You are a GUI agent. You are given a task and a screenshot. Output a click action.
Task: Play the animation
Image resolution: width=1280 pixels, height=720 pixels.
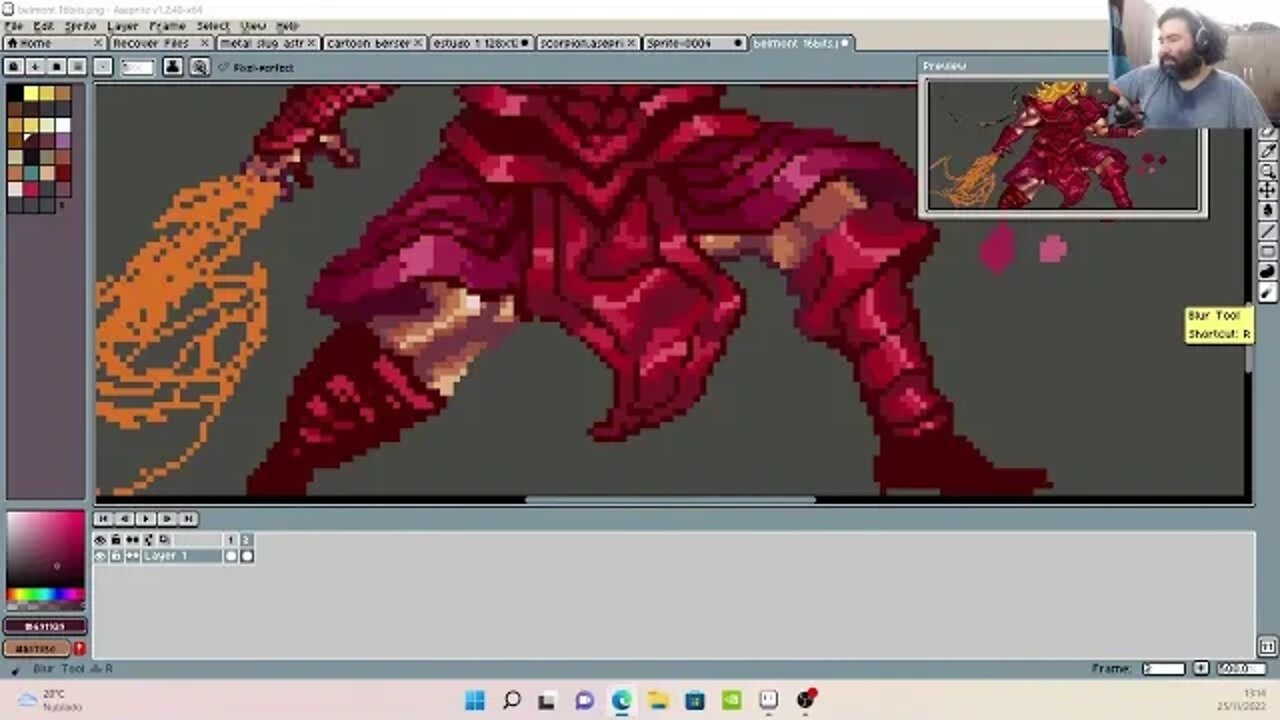[146, 519]
